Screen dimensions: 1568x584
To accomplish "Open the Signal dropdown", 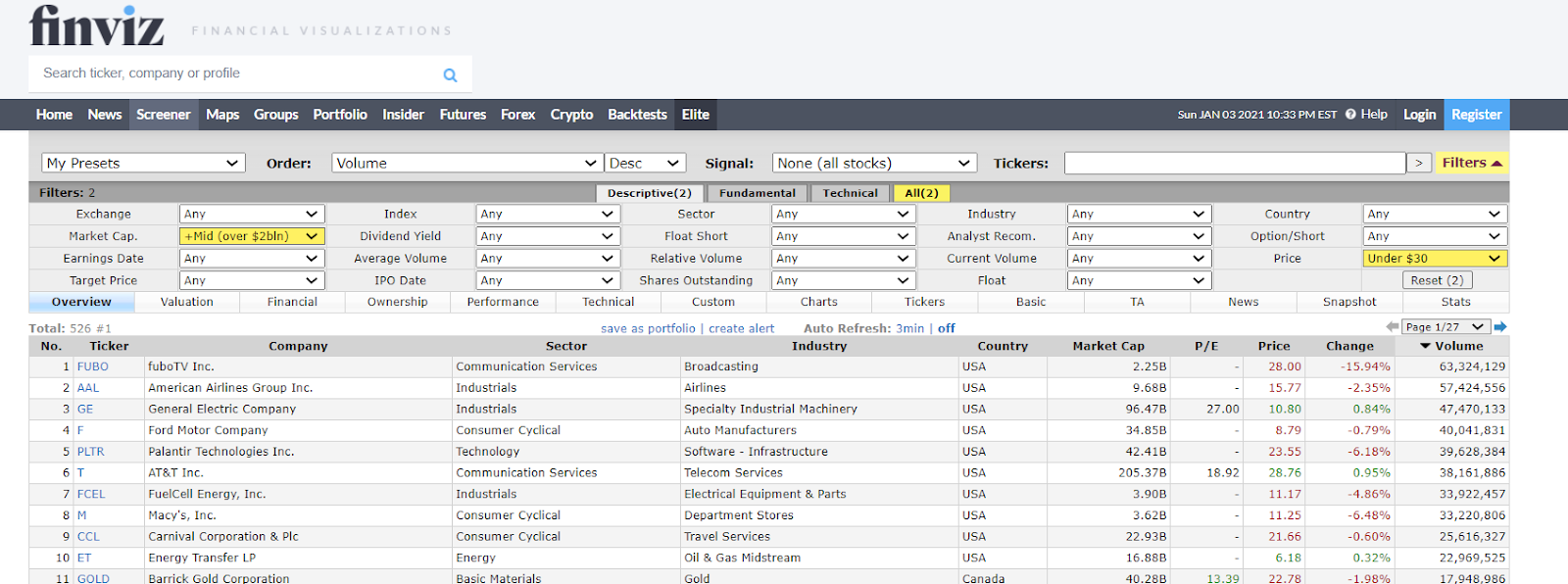I will (874, 164).
